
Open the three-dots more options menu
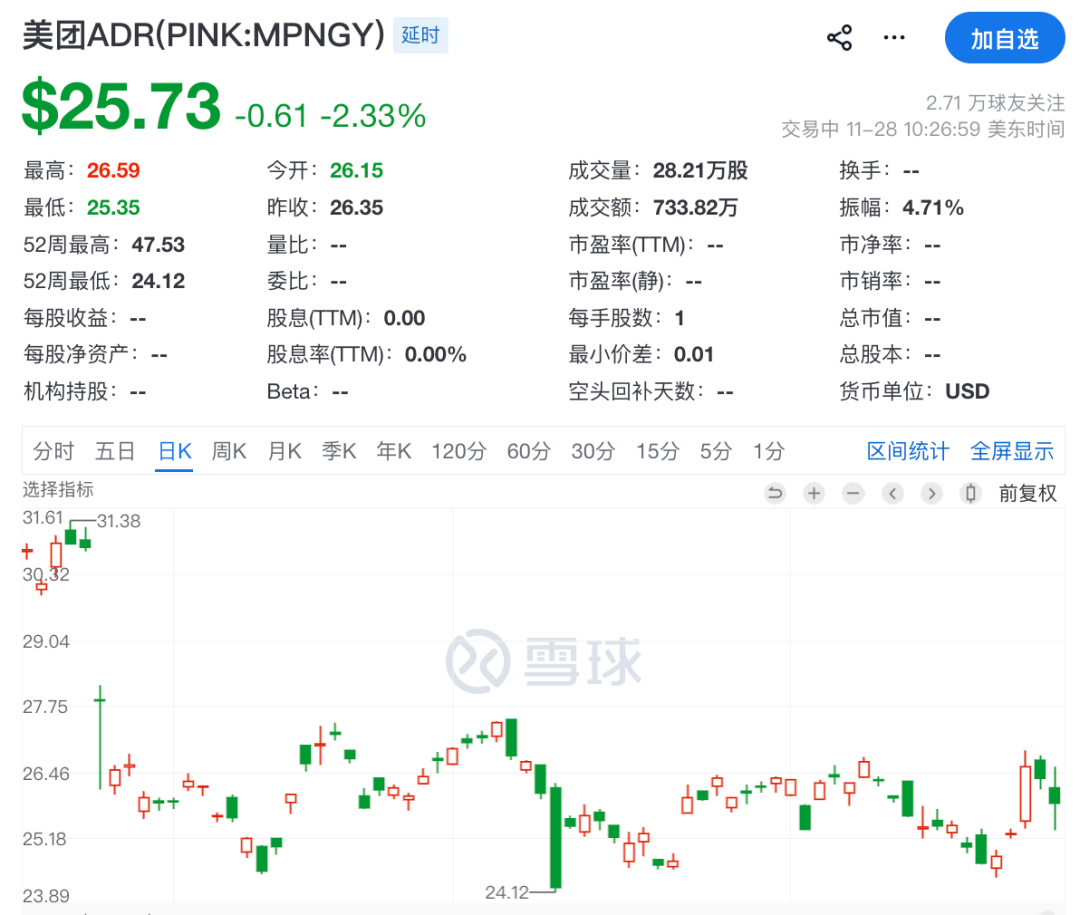pos(894,37)
